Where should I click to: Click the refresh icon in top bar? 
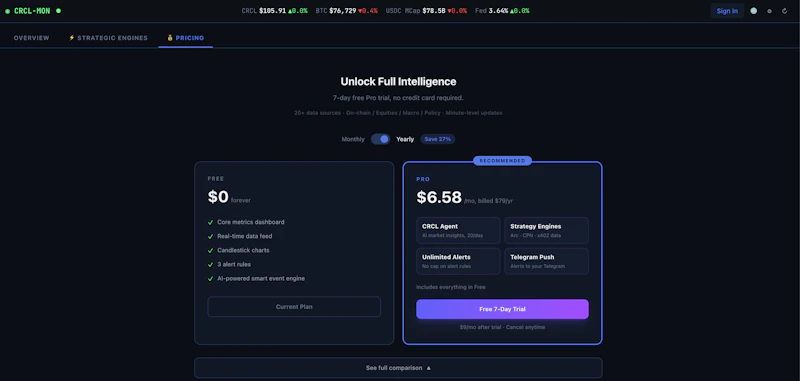point(784,11)
